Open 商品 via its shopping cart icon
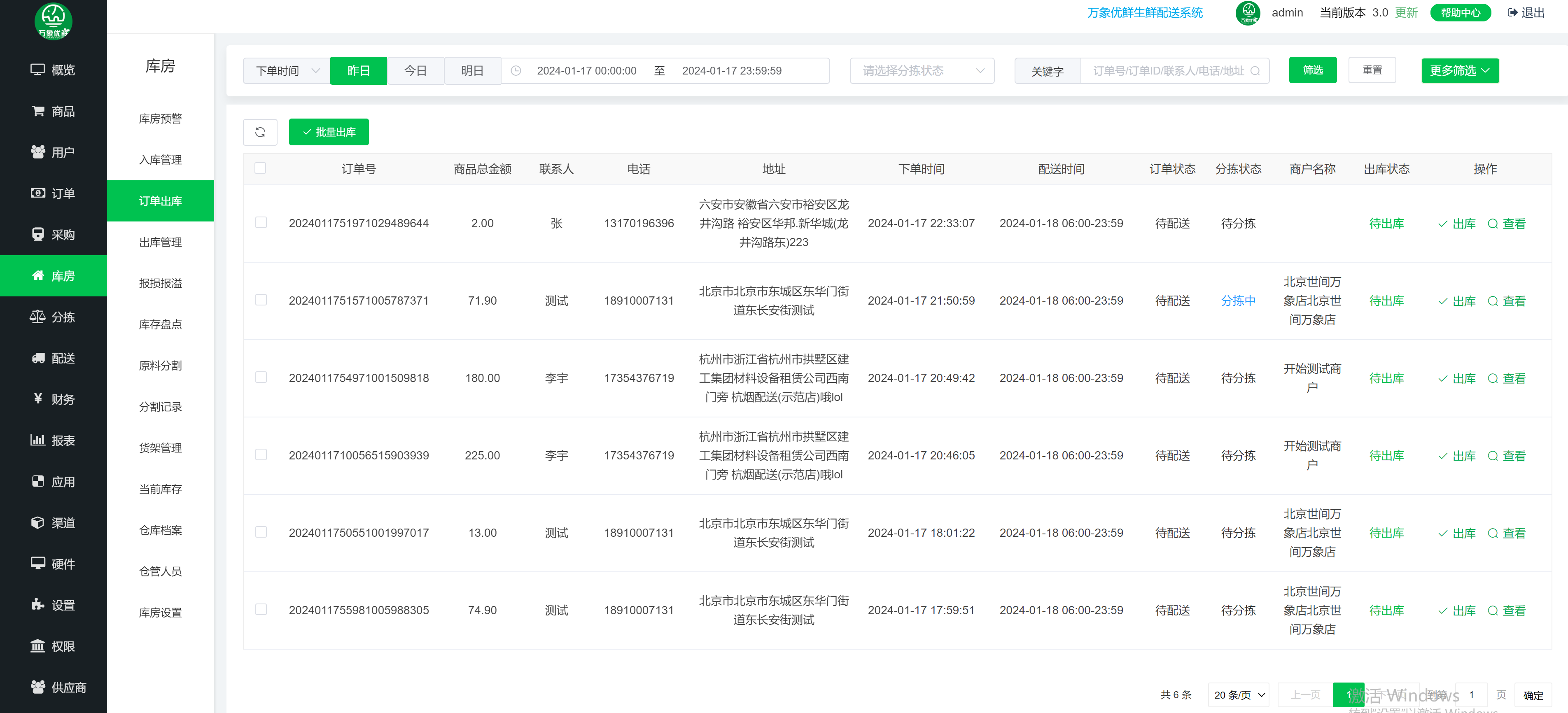This screenshot has width=1568, height=713. click(x=38, y=111)
